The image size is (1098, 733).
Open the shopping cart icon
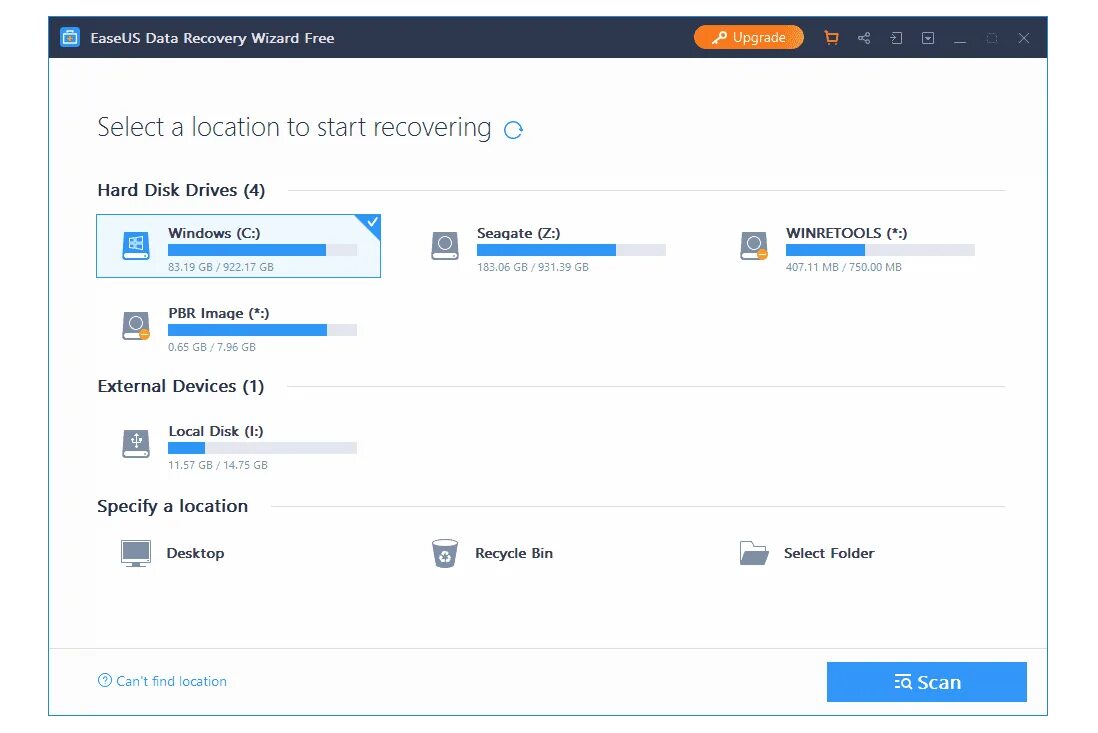pos(831,38)
